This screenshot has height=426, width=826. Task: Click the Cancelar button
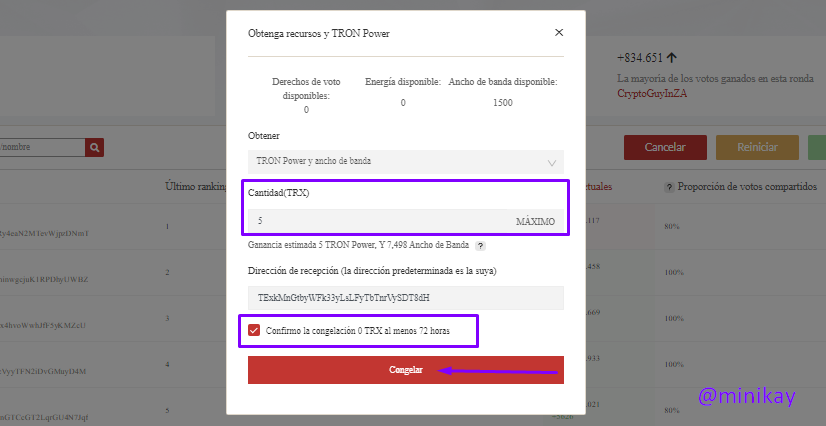665,147
